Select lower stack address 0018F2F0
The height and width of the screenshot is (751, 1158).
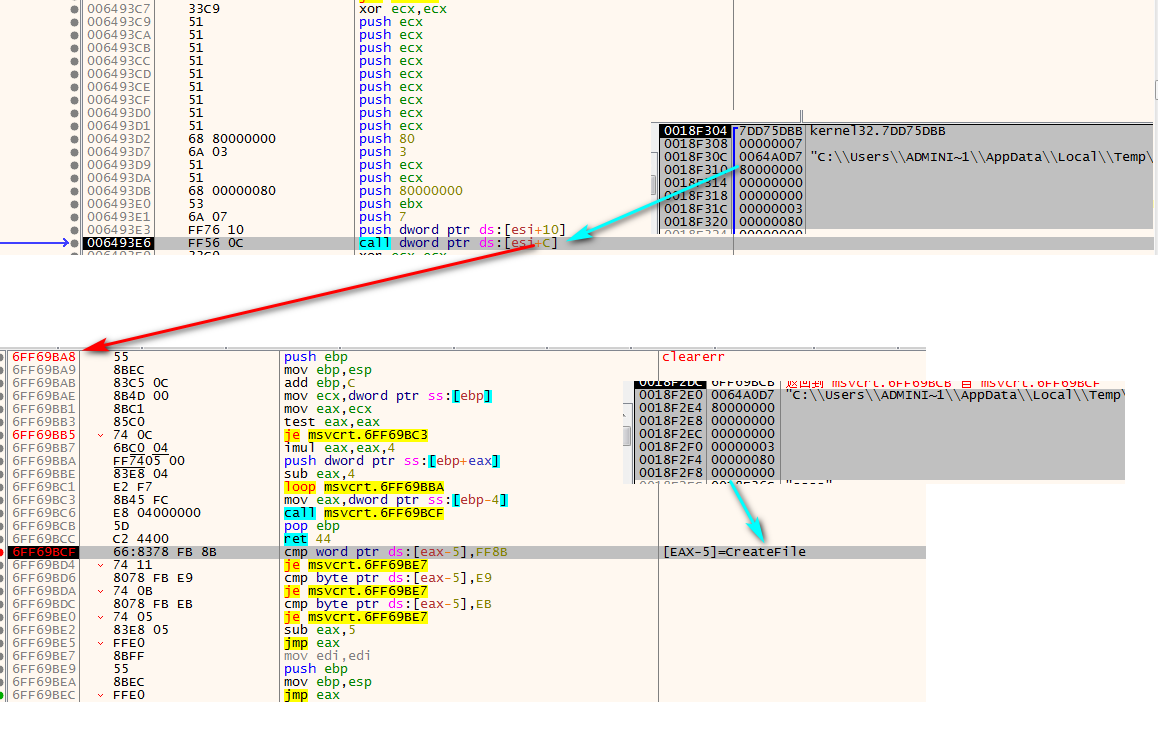[x=670, y=447]
